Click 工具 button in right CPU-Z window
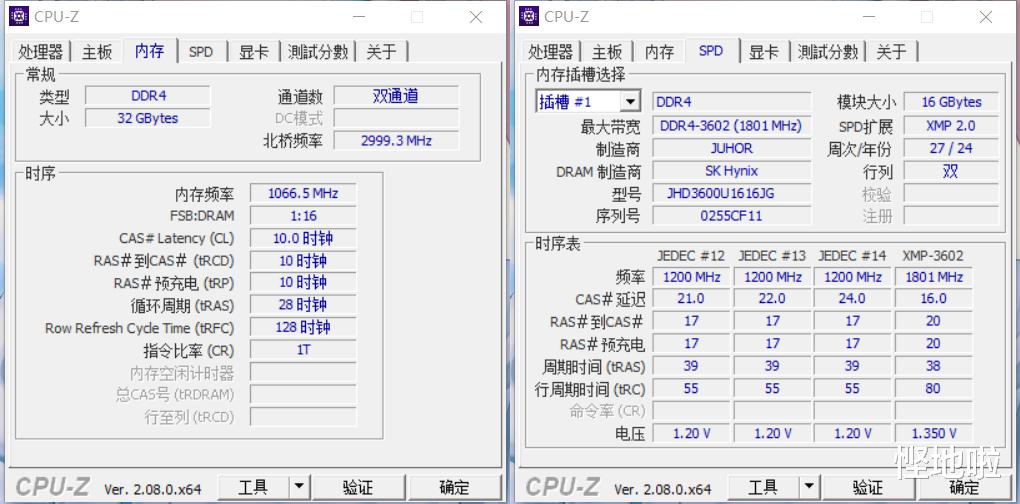This screenshot has width=1020, height=504. pyautogui.click(x=763, y=487)
